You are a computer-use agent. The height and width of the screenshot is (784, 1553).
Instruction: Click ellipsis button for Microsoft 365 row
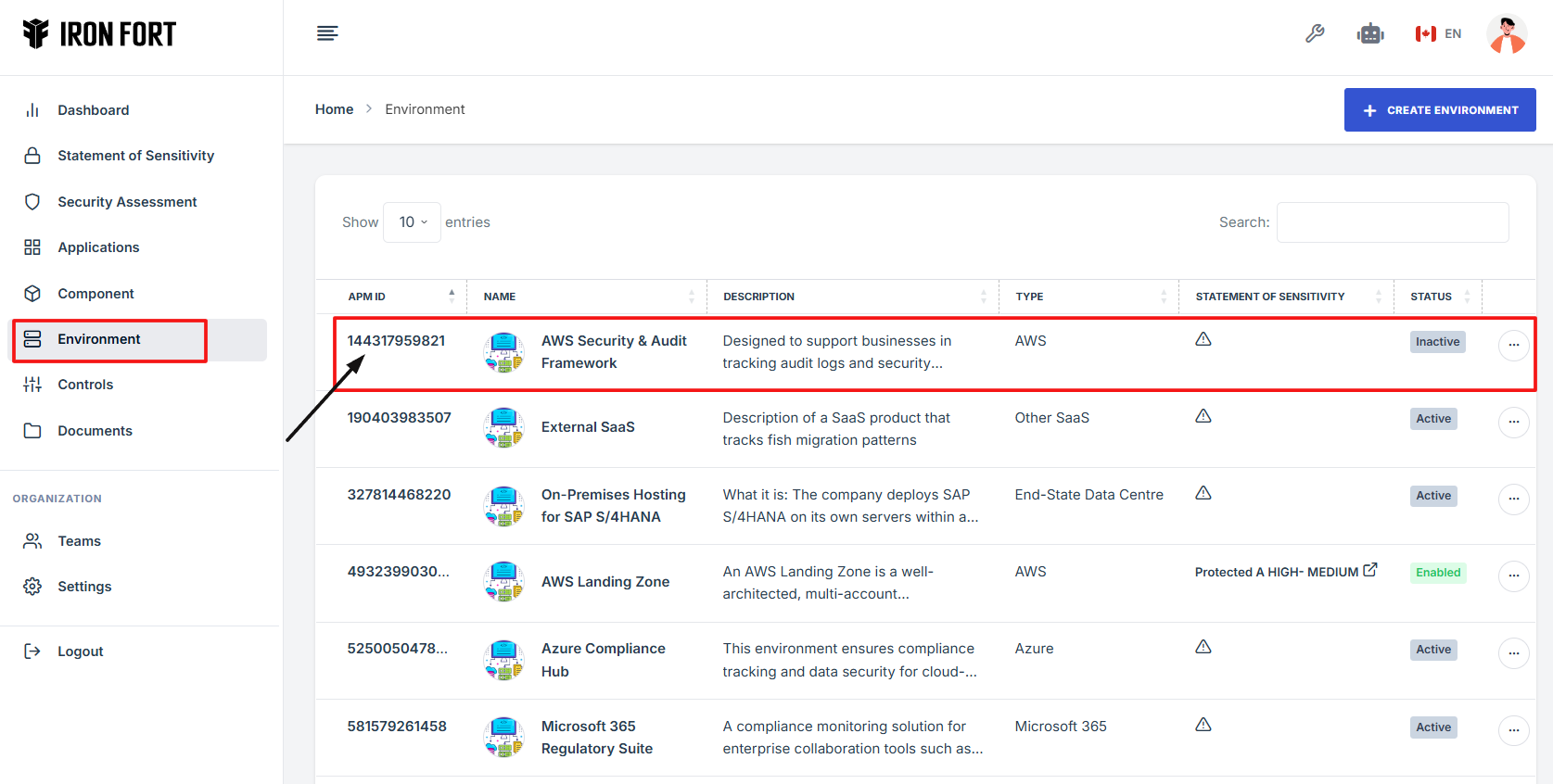(x=1513, y=730)
